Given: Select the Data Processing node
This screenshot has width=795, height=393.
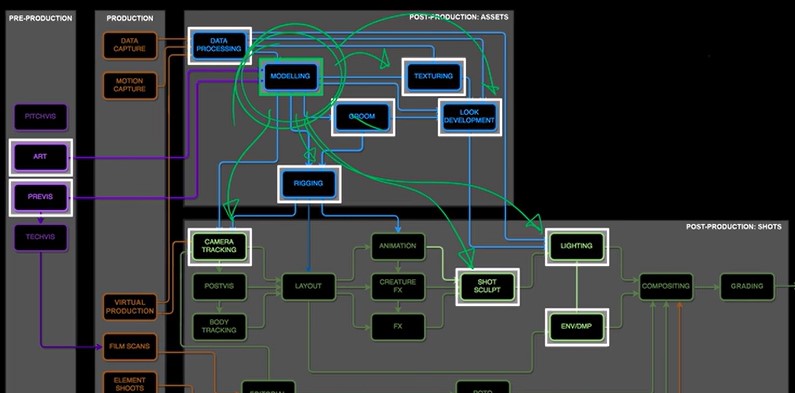Looking at the screenshot, I should coord(220,45).
